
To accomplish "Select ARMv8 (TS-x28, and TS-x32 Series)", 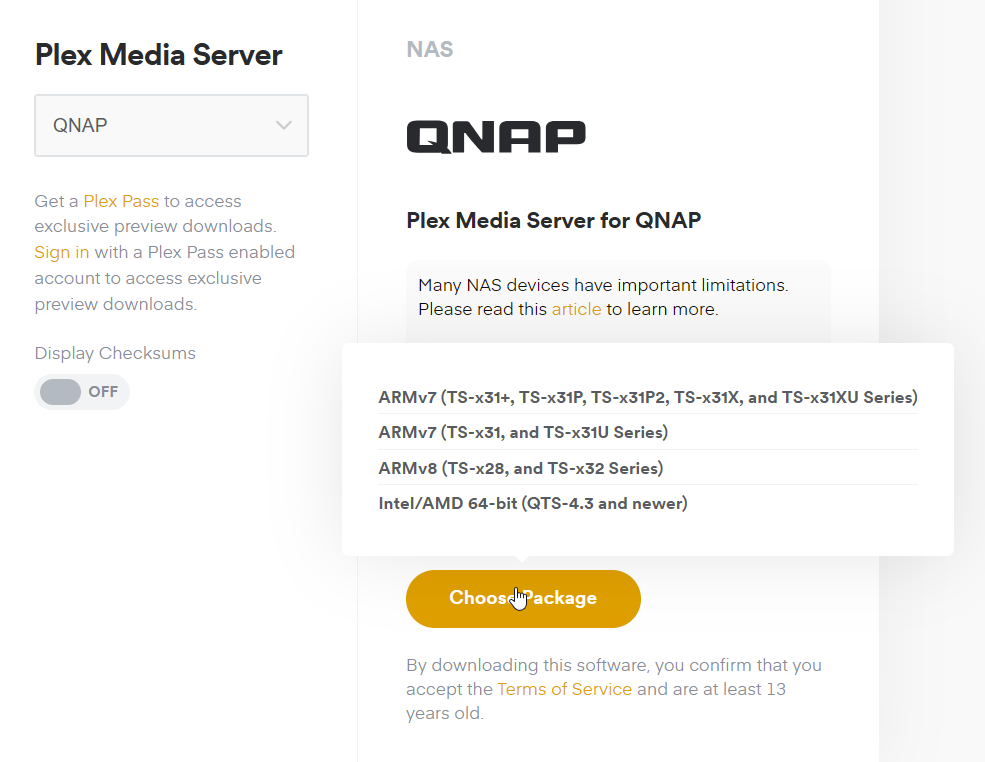I will tap(520, 468).
